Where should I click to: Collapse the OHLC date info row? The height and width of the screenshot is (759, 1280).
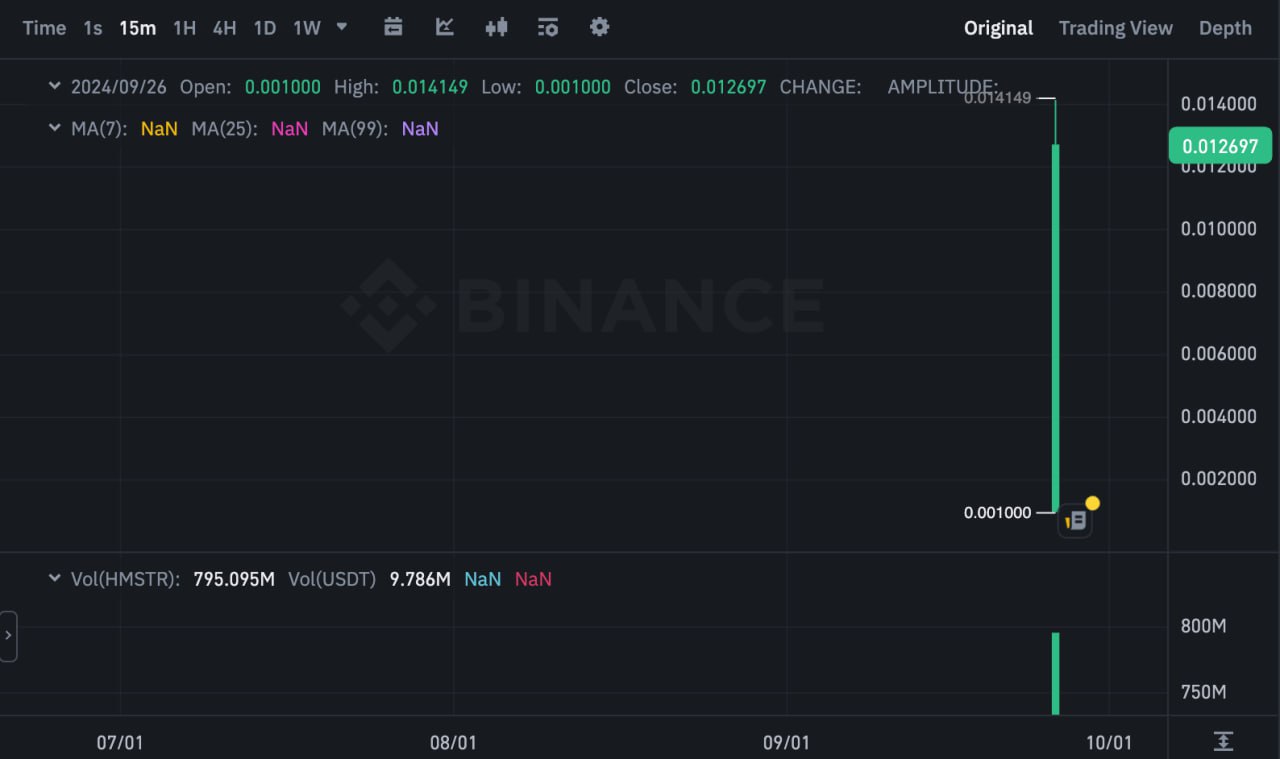pyautogui.click(x=54, y=87)
